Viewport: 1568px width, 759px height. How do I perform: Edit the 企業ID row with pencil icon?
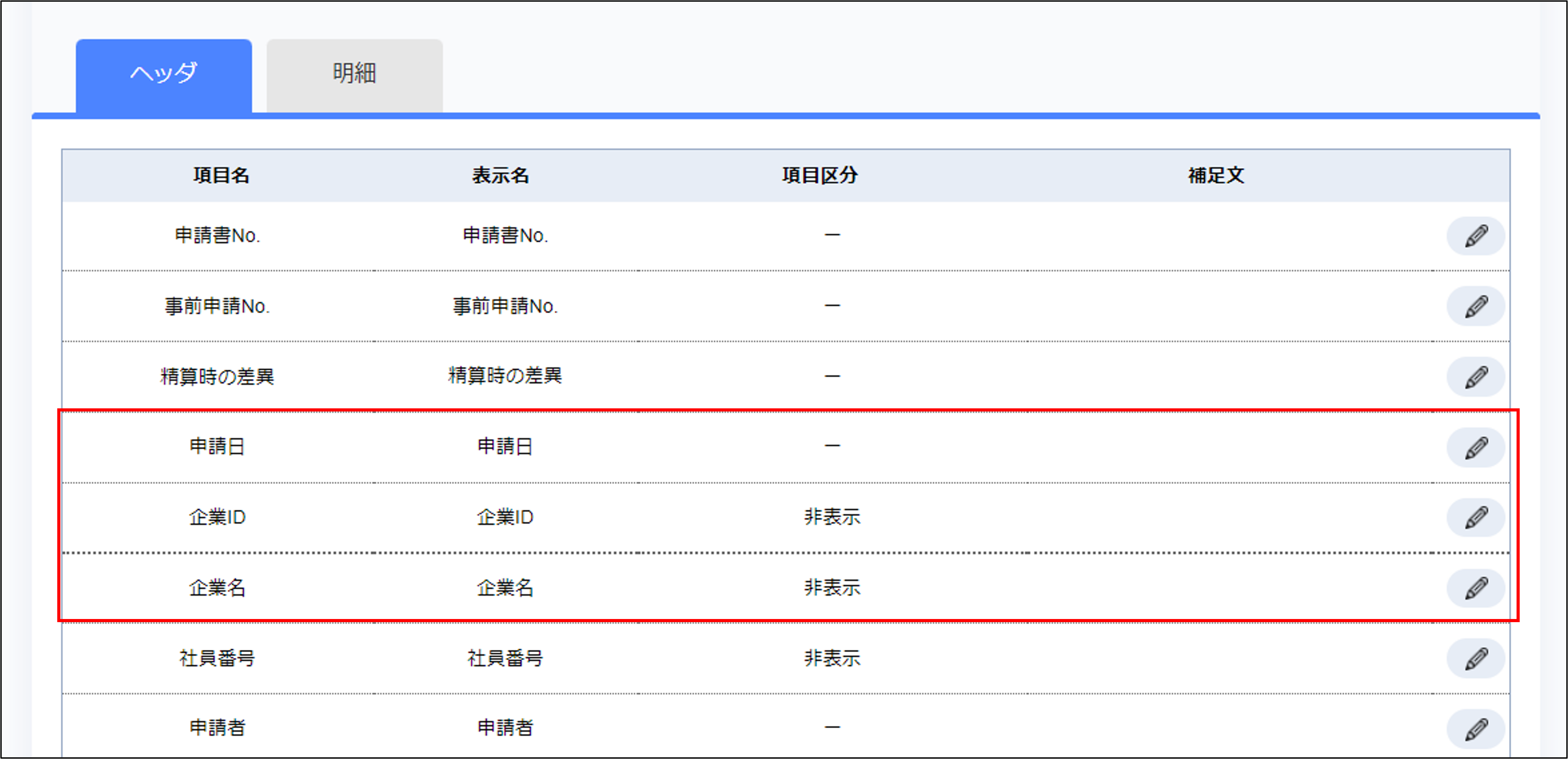click(1475, 517)
